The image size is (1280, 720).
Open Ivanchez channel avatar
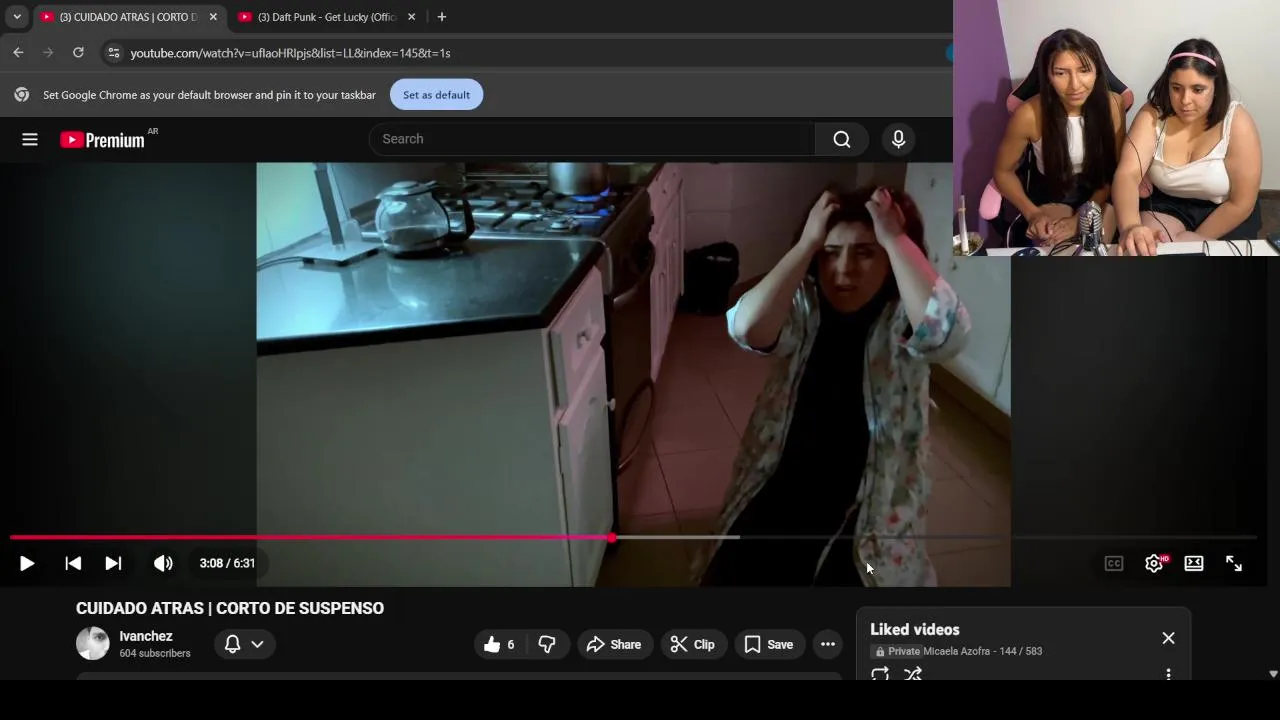93,644
